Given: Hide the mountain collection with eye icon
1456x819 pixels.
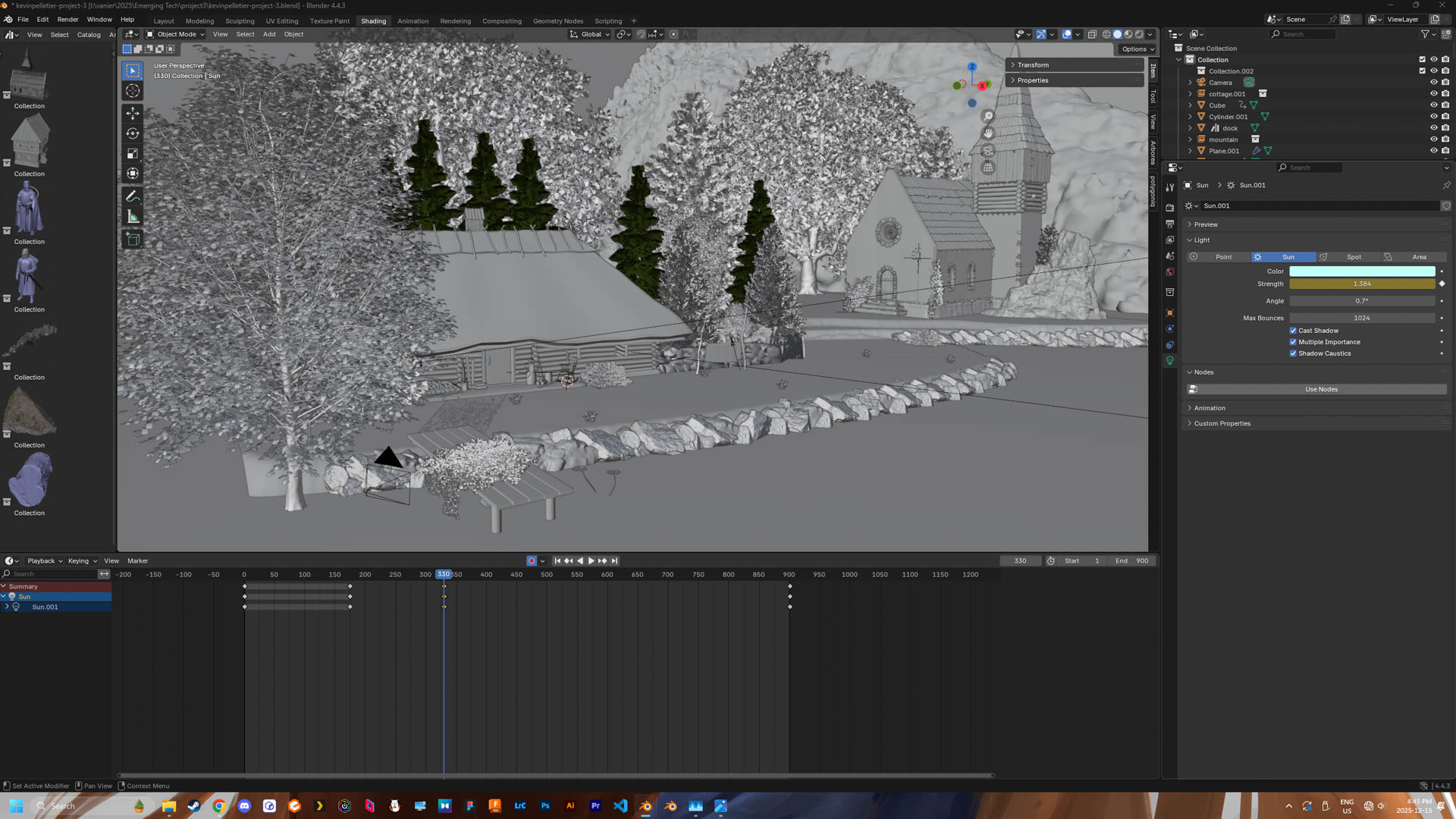Looking at the screenshot, I should point(1433,140).
